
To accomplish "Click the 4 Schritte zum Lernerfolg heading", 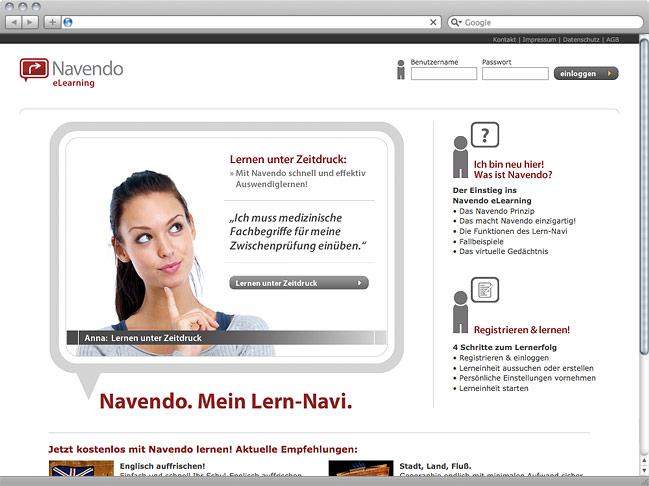I will [x=505, y=347].
